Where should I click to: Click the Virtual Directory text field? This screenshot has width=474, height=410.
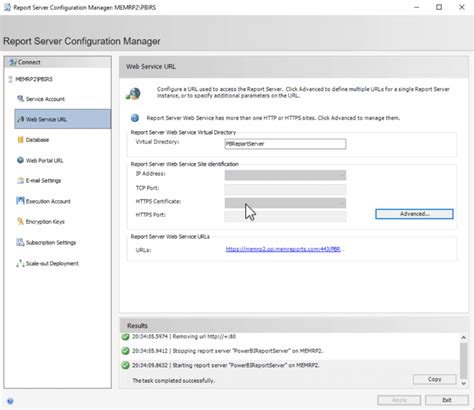(285, 144)
